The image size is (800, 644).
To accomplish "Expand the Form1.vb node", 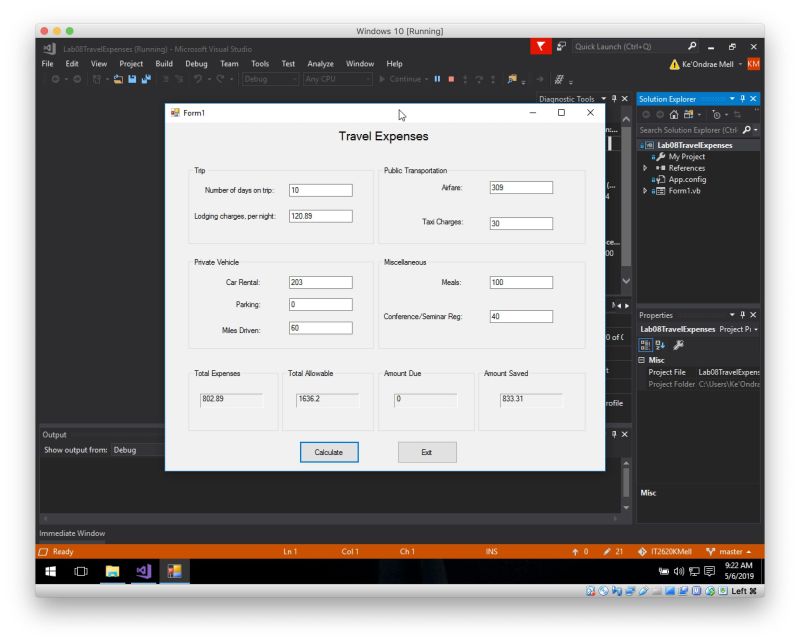I will pyautogui.click(x=645, y=191).
